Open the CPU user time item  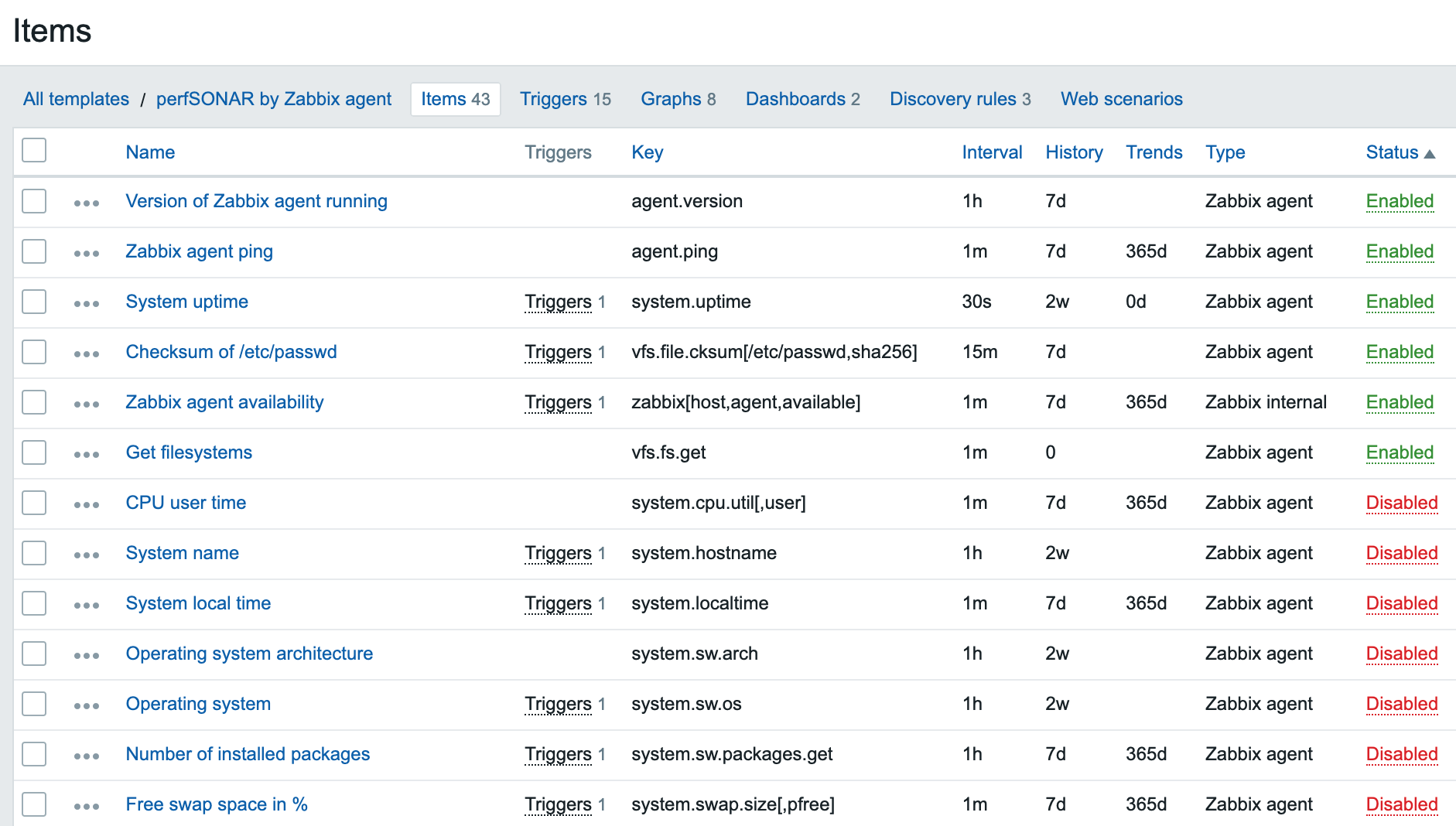coord(186,503)
